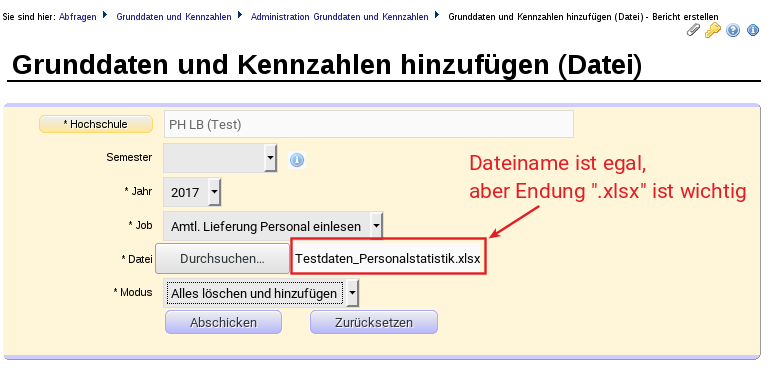Open Administration Grunddaten und Kennzahlen breadcrumb
The image size is (780, 377).
(339, 17)
